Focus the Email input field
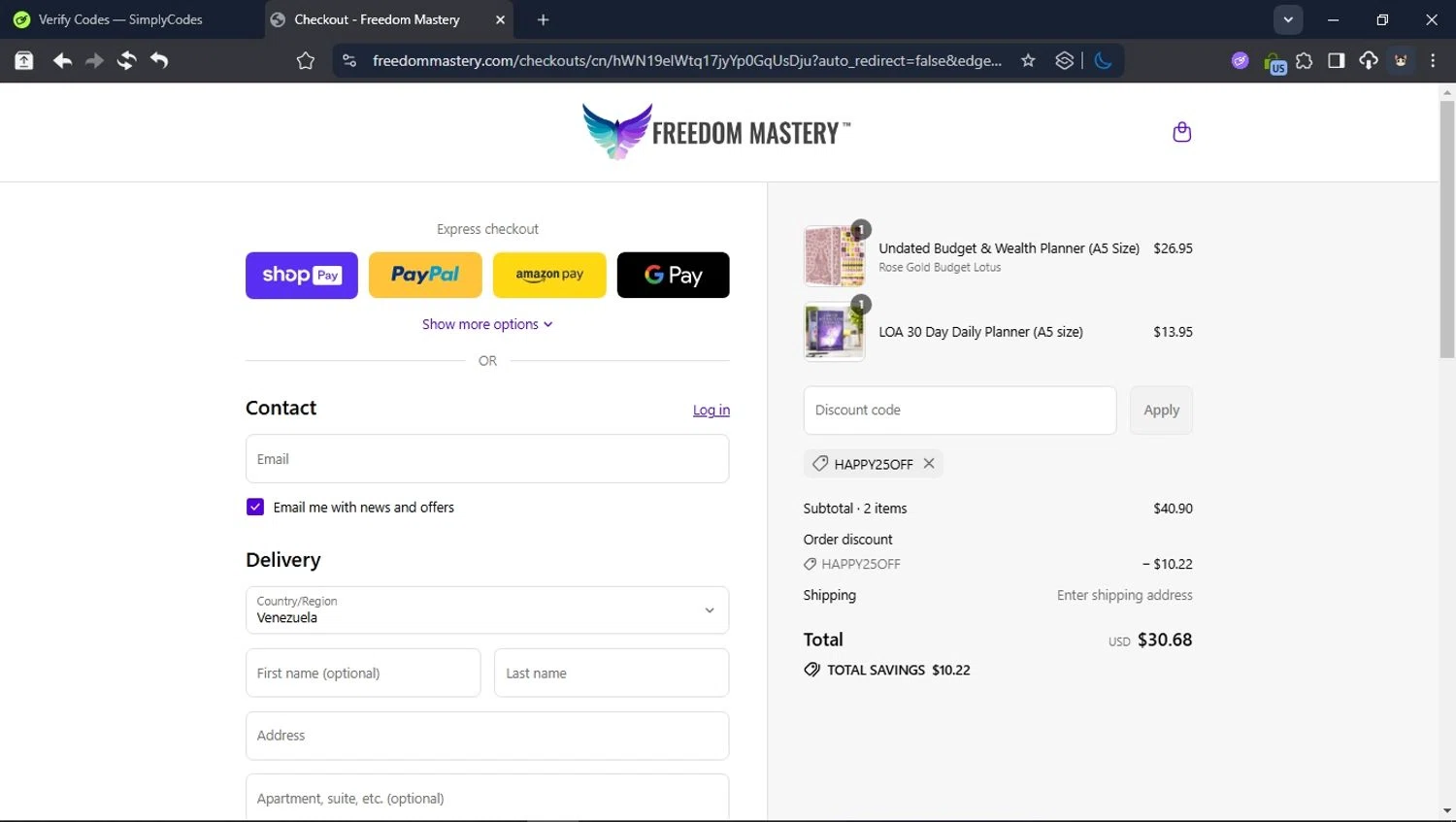The width and height of the screenshot is (1456, 822). [x=487, y=459]
